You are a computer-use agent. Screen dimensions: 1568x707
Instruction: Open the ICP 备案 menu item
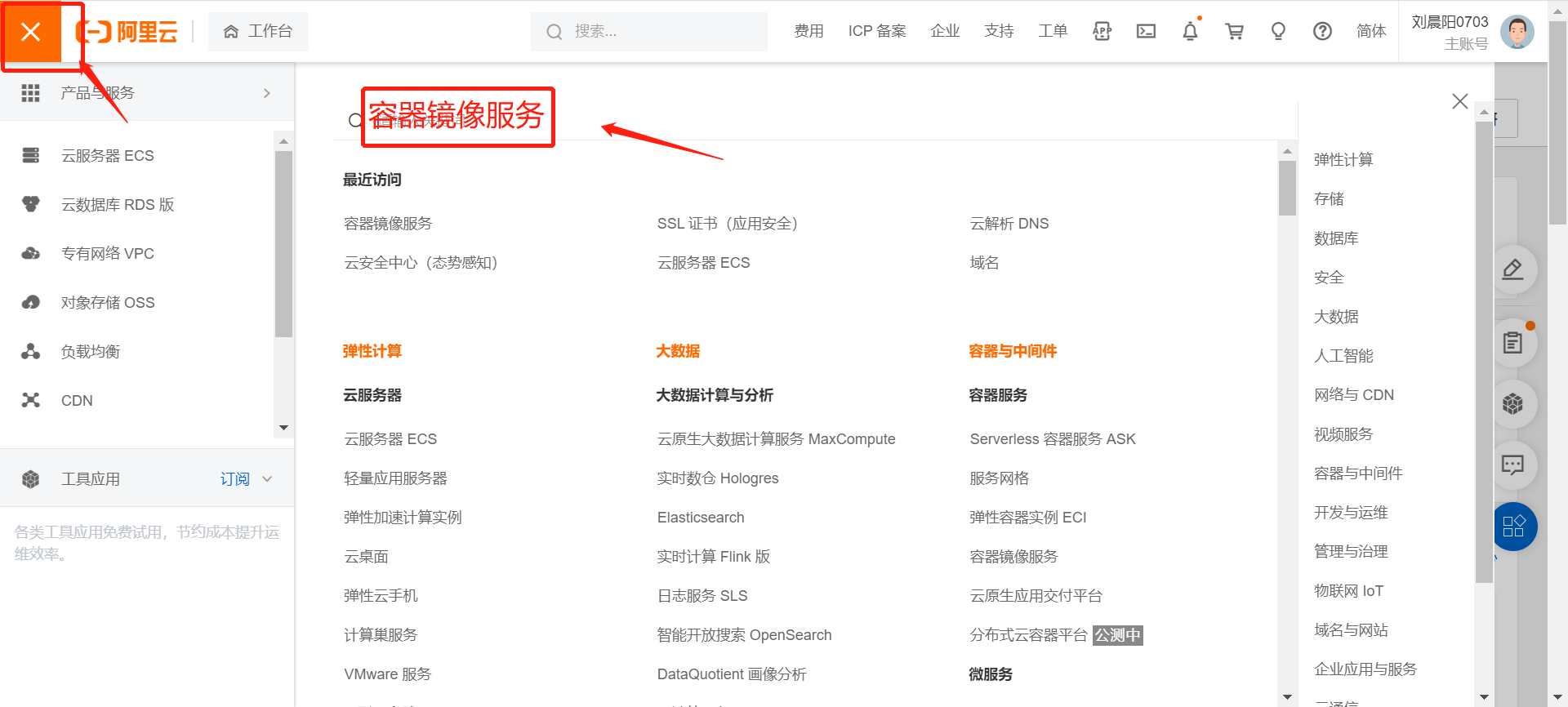[876, 31]
